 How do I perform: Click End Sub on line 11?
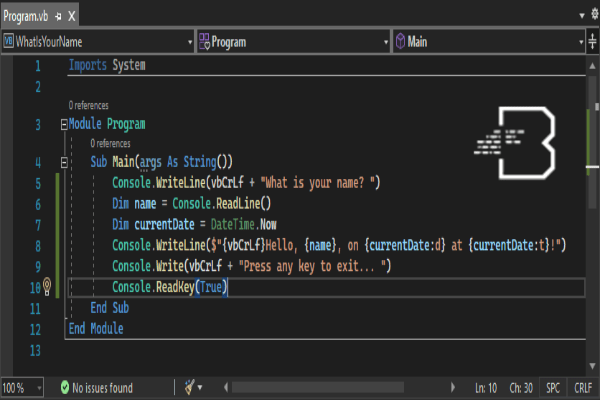pos(110,308)
